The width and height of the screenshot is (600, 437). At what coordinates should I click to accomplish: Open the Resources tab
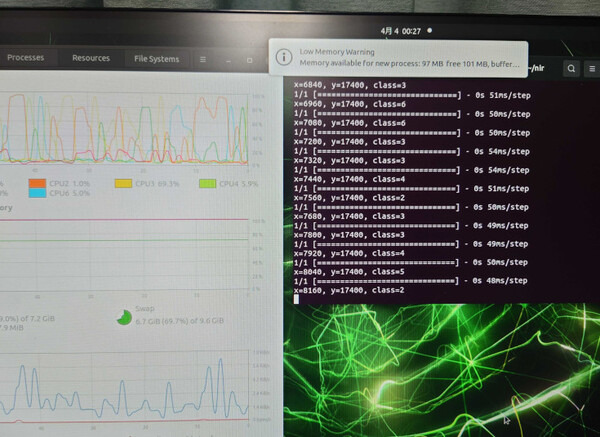coord(91,58)
